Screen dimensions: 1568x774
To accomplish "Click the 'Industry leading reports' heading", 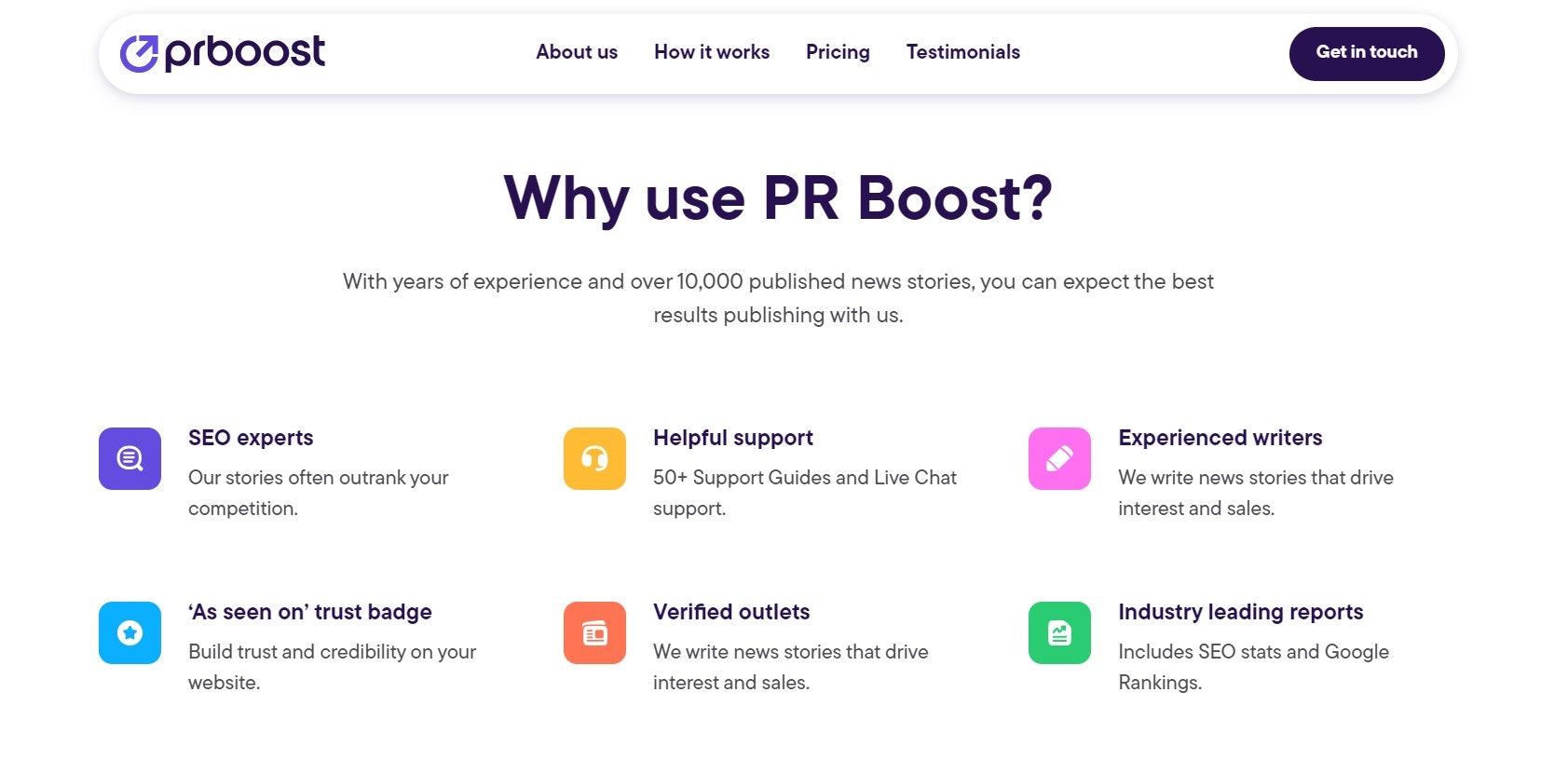I will 1241,612.
